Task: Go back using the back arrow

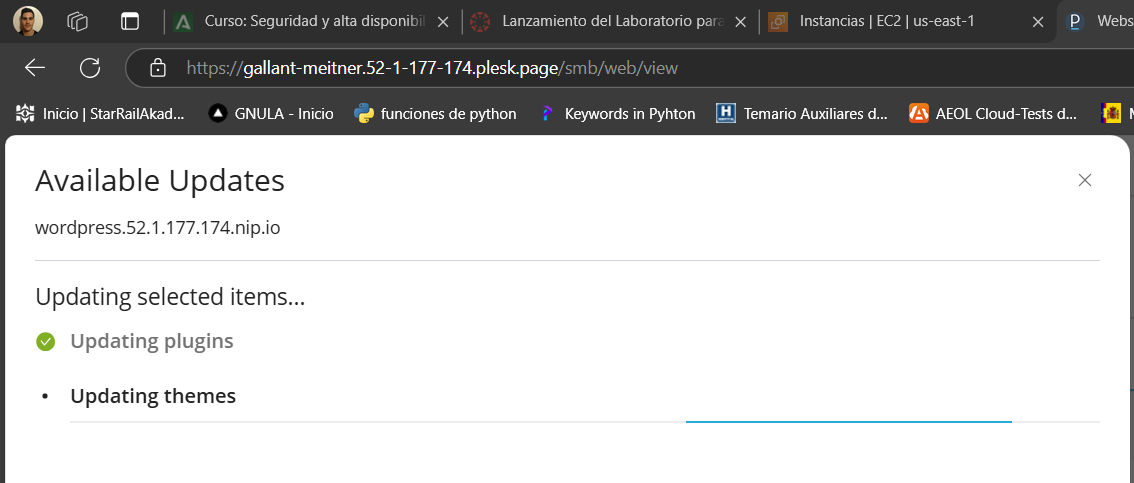Action: pos(35,68)
